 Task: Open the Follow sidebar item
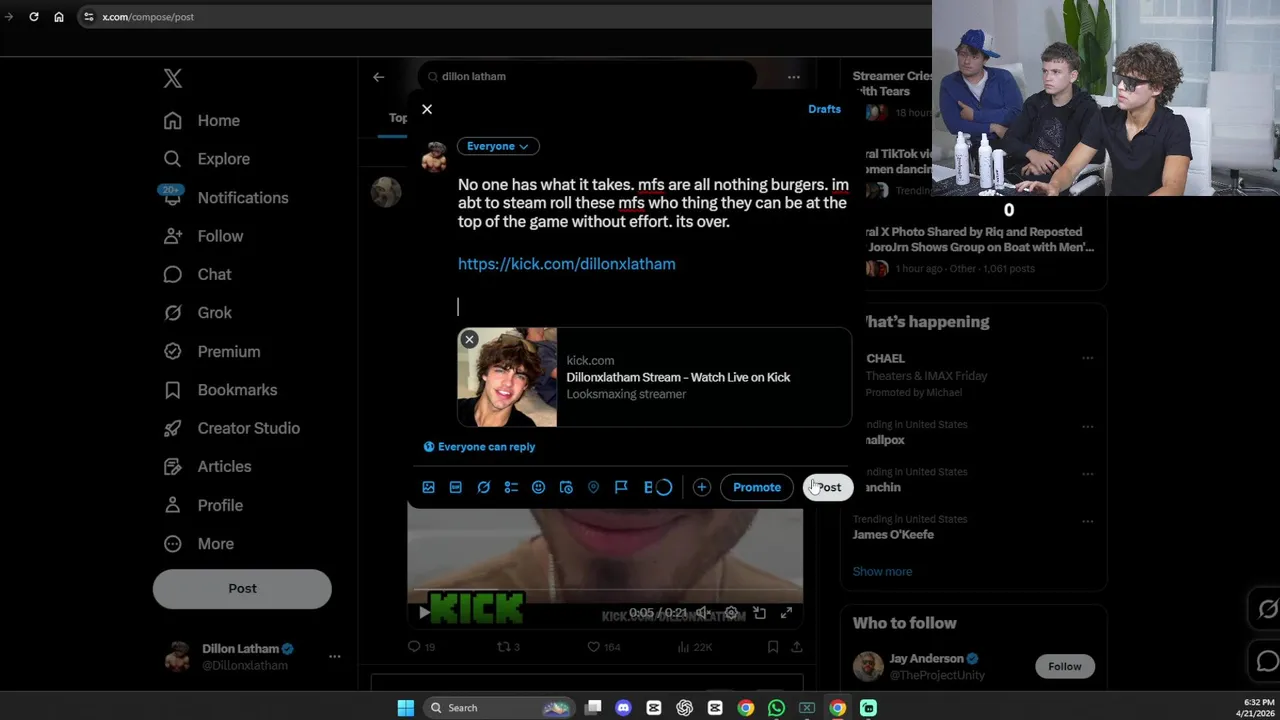[204, 236]
